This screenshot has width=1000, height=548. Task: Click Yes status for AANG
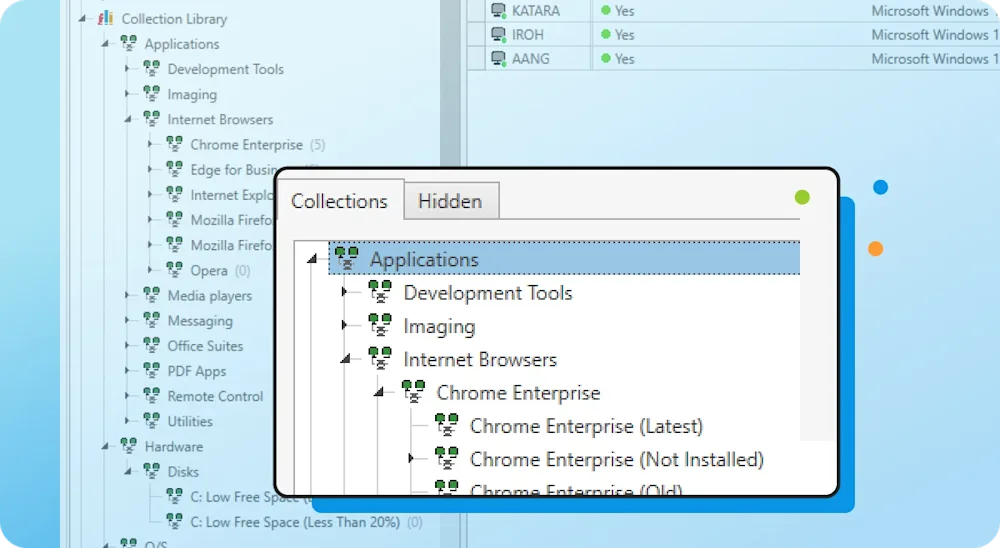(x=618, y=59)
